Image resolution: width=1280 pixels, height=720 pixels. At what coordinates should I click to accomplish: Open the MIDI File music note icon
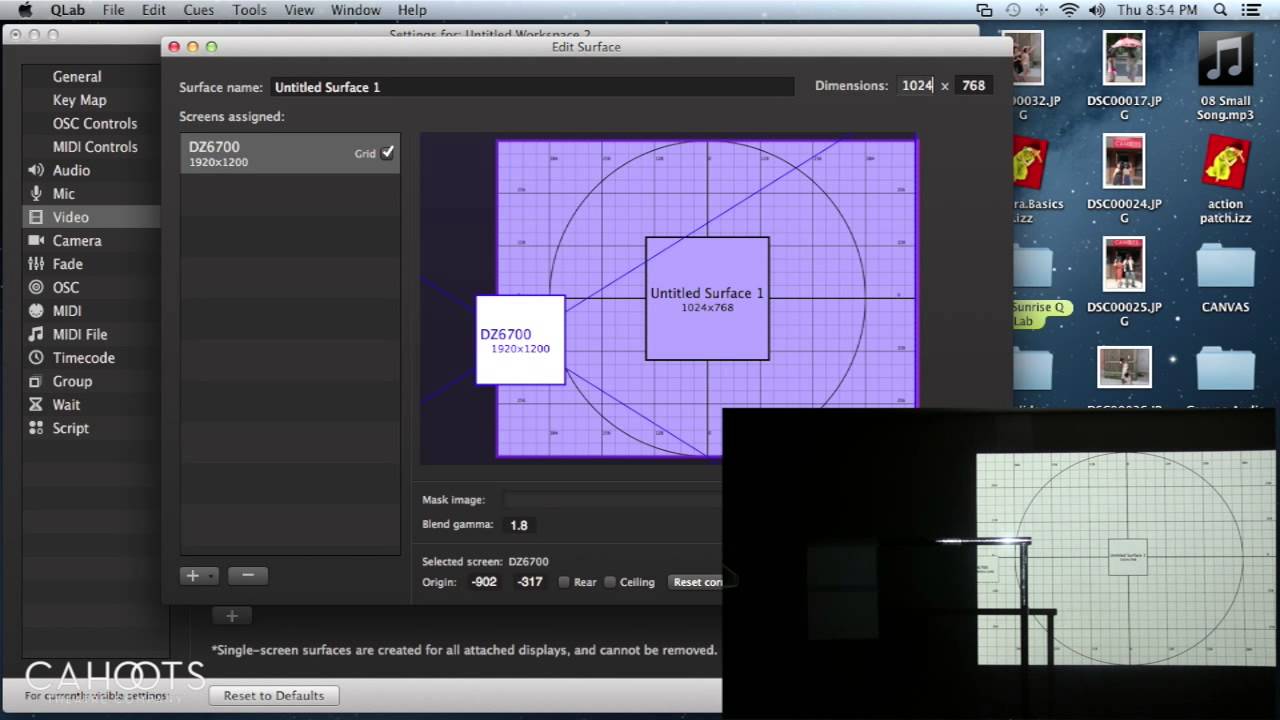[36, 334]
